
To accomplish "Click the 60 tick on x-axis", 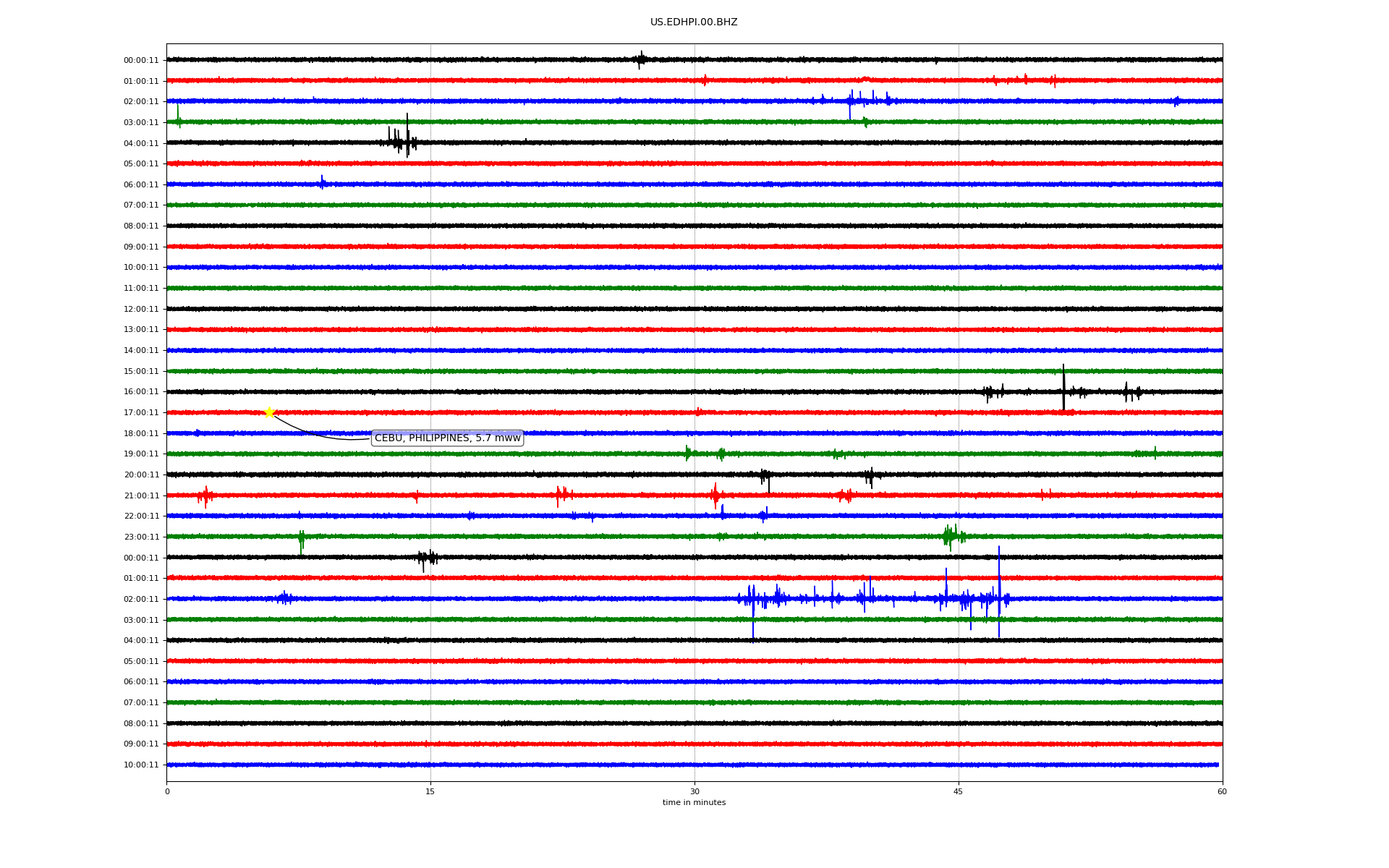I will (1222, 791).
